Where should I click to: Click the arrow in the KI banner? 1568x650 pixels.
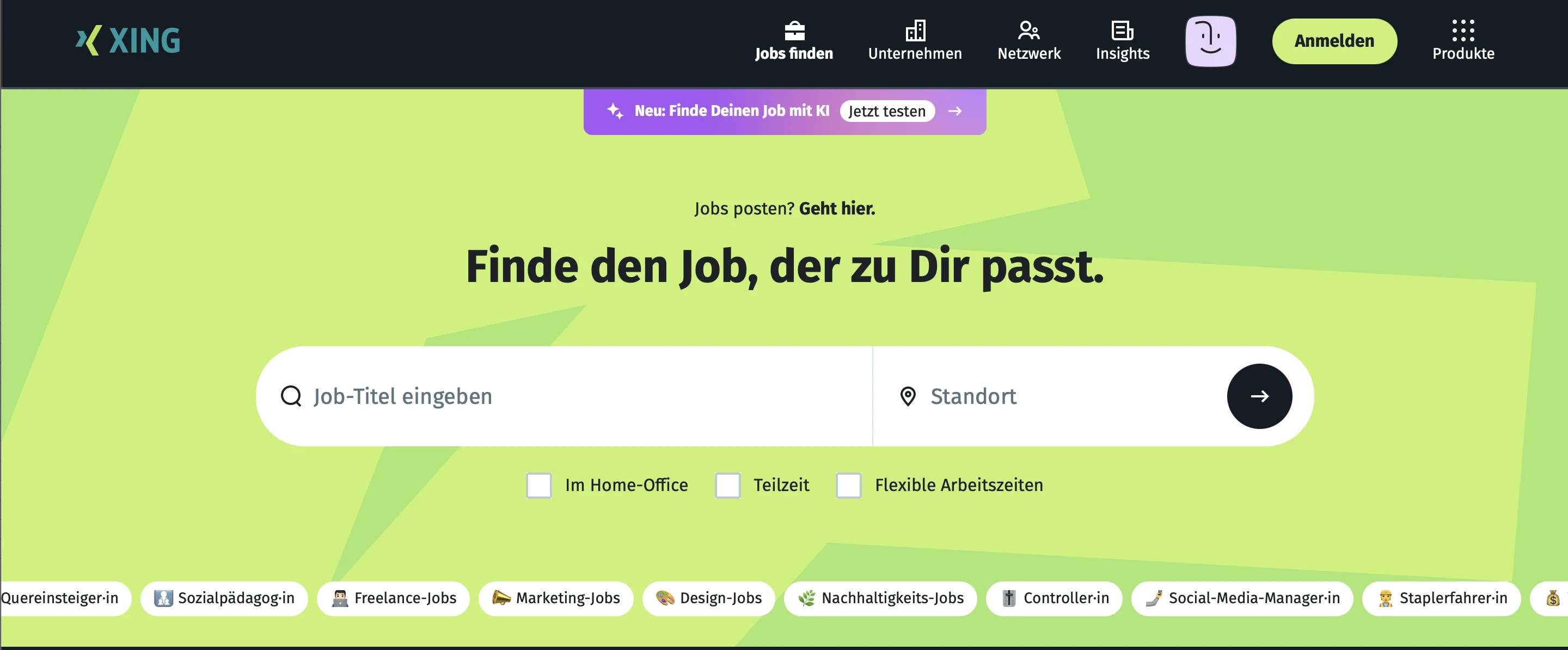click(x=954, y=111)
